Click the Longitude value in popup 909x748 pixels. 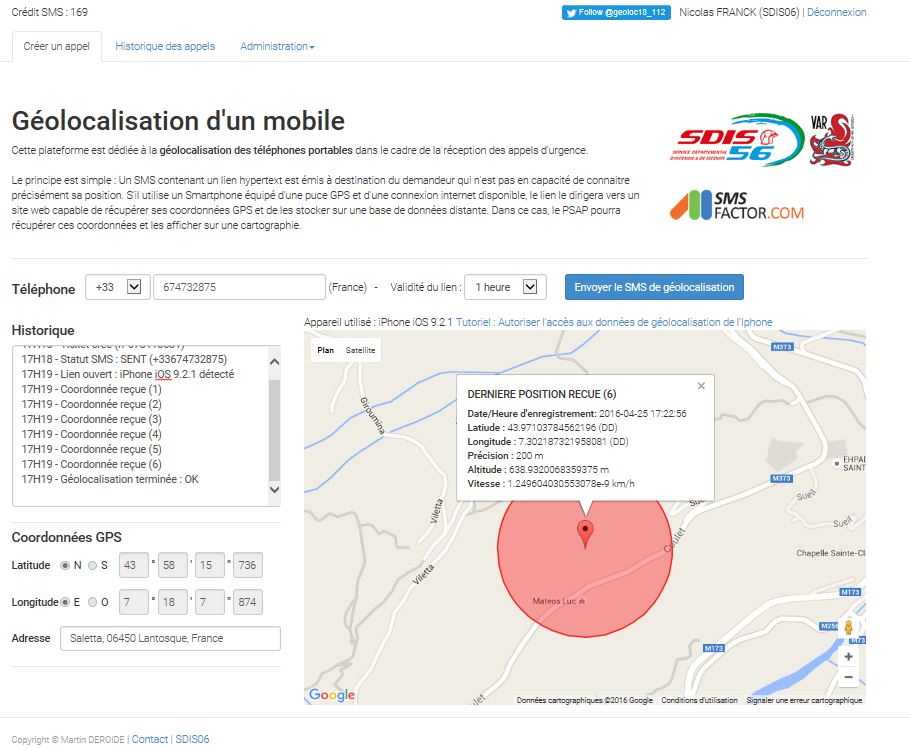[x=573, y=442]
